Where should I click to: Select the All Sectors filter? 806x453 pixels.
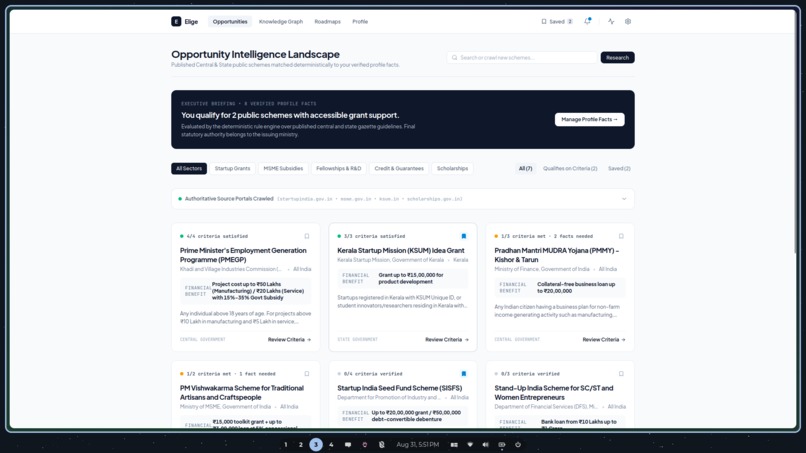click(189, 169)
